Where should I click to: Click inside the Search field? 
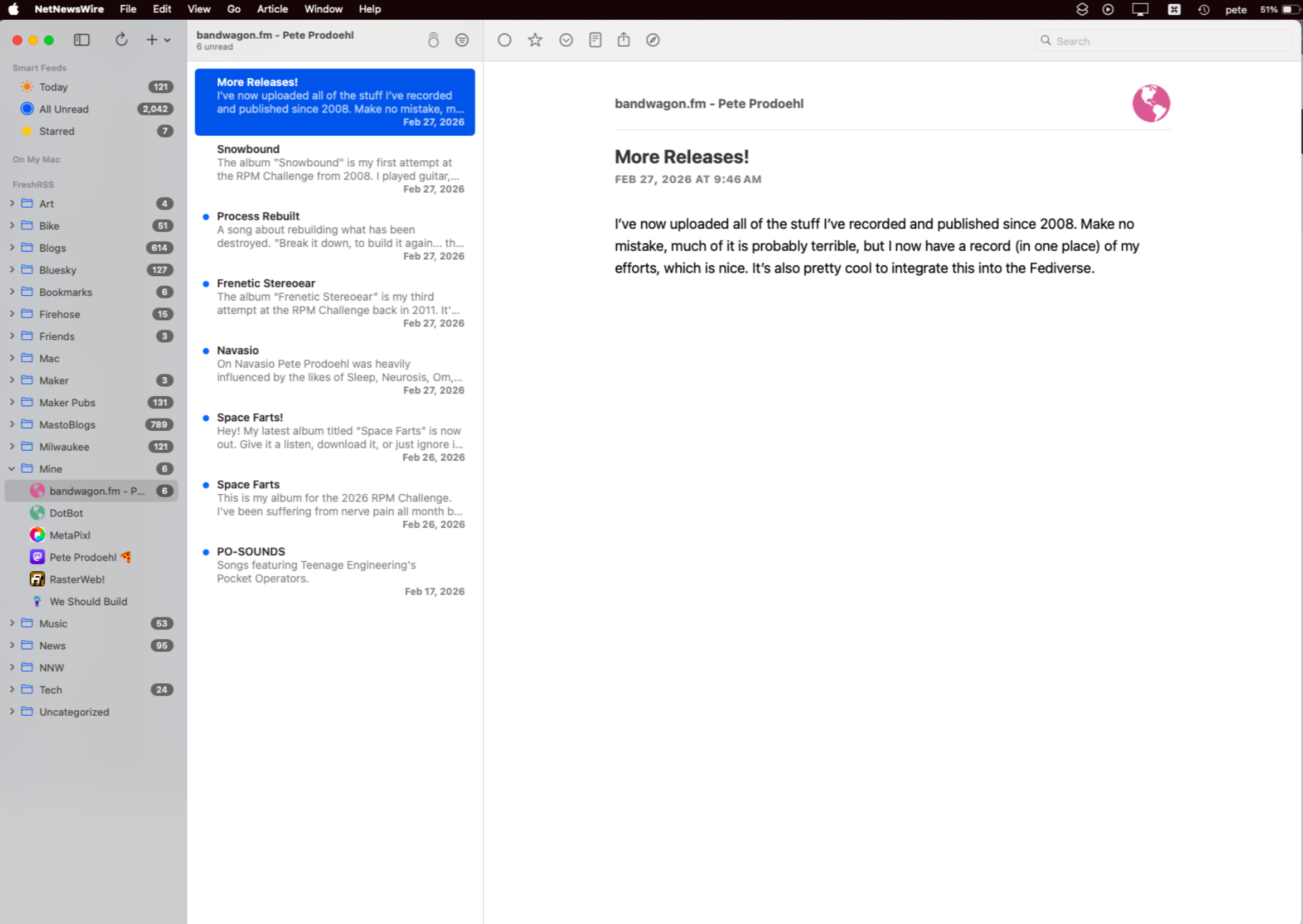tap(1162, 41)
